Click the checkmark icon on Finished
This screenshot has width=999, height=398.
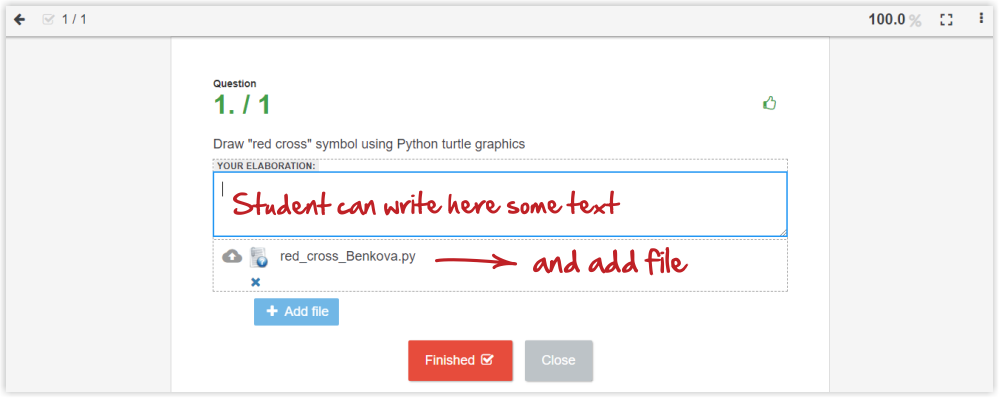click(x=487, y=360)
